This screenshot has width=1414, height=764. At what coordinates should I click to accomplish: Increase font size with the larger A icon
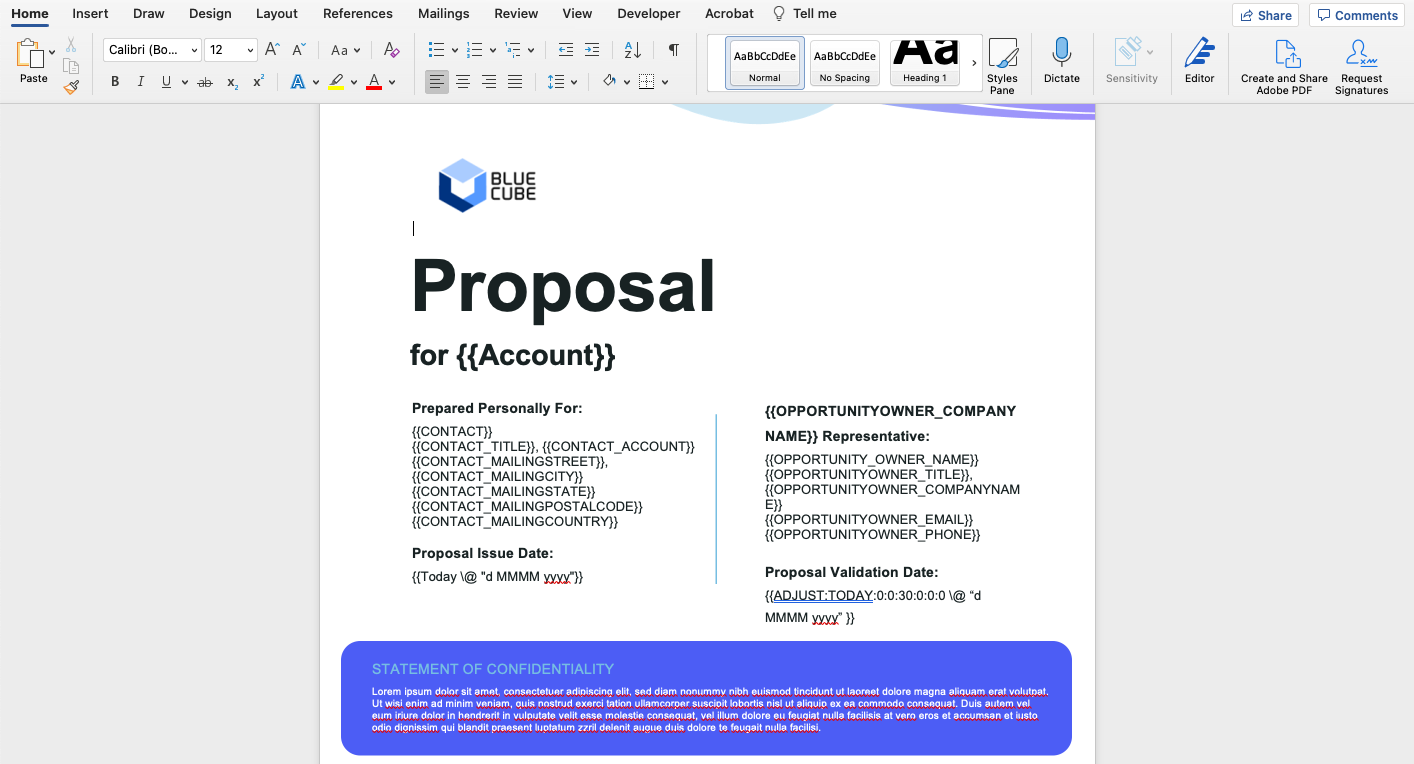pyautogui.click(x=272, y=50)
